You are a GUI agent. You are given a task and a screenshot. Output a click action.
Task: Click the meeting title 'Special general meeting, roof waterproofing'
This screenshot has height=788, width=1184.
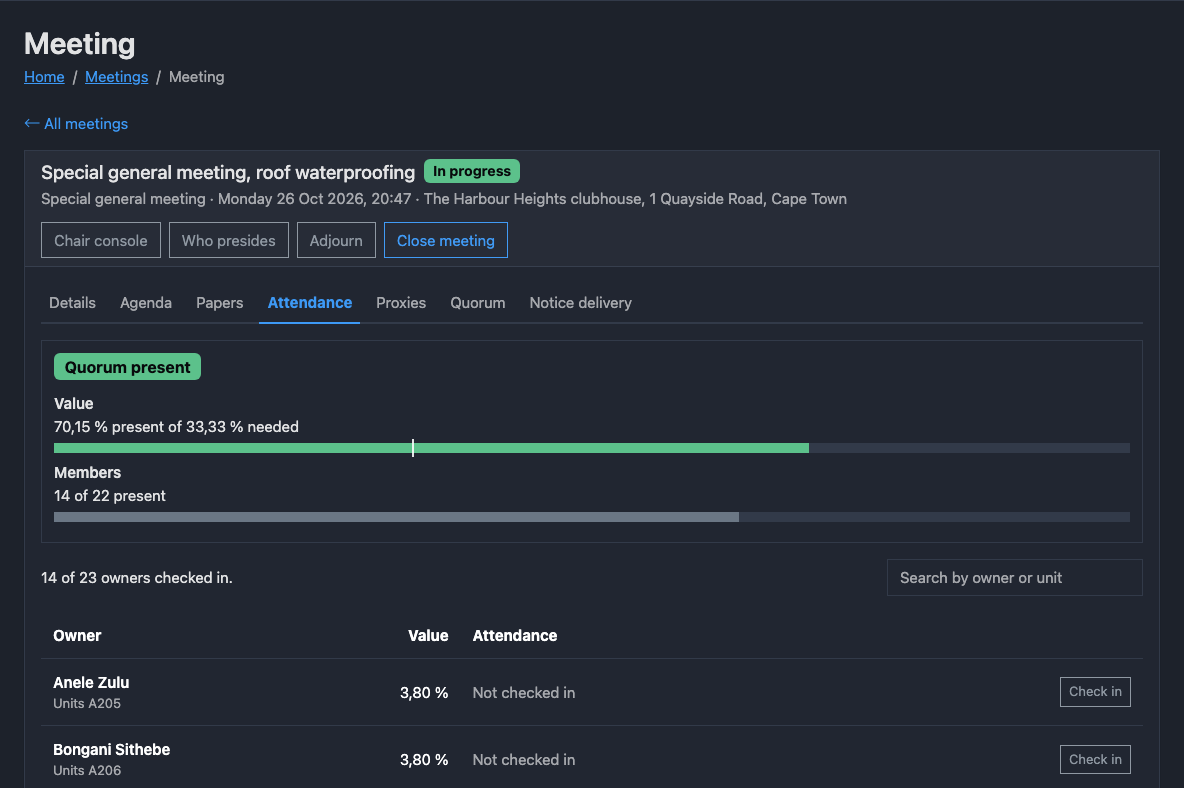[228, 172]
